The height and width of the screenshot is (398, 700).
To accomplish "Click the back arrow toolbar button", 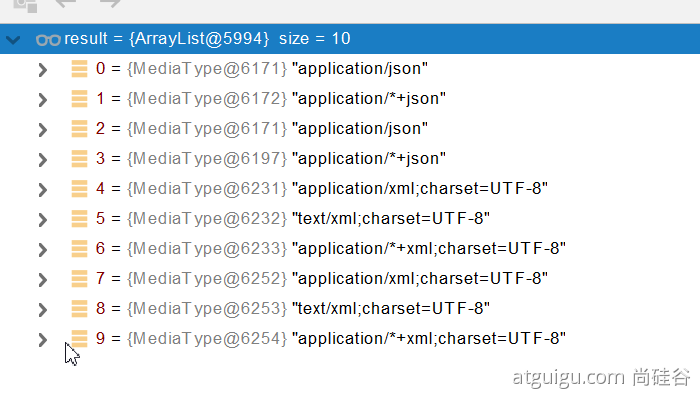I will click(x=66, y=4).
